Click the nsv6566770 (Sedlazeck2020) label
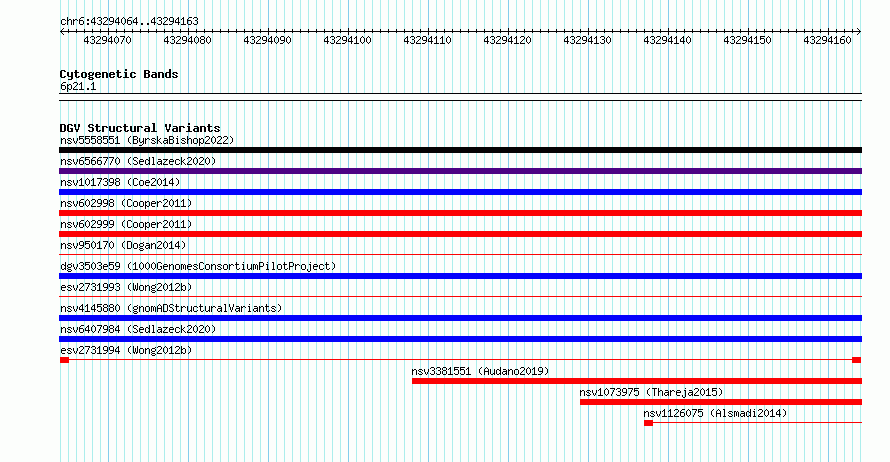This screenshot has height=462, width=890. click(x=138, y=161)
